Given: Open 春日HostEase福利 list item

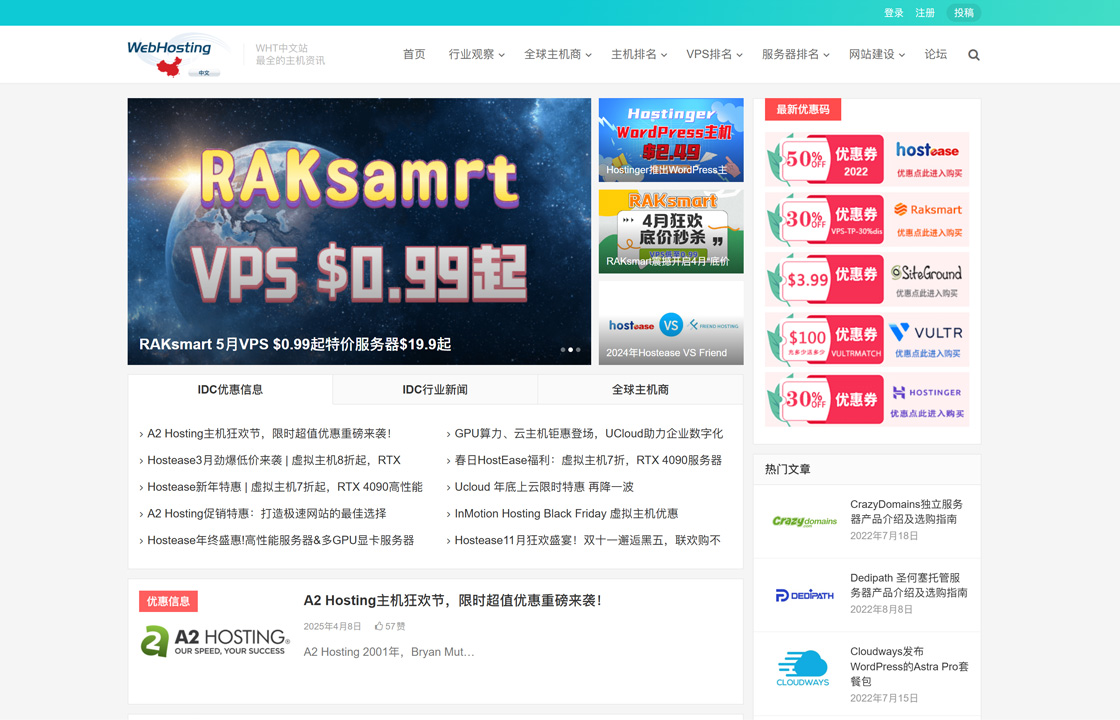Looking at the screenshot, I should 589,460.
